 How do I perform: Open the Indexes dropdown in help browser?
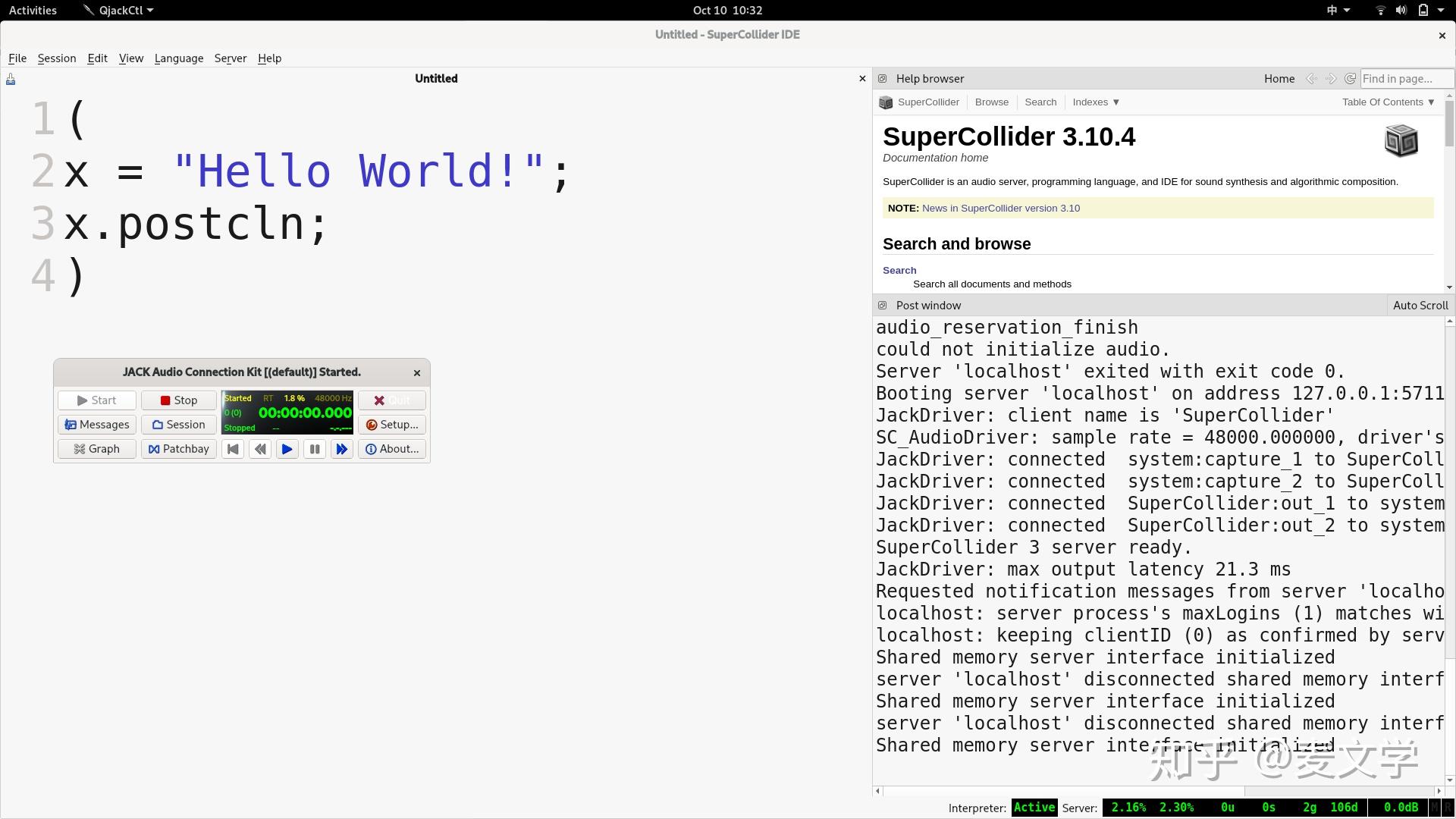click(1094, 102)
